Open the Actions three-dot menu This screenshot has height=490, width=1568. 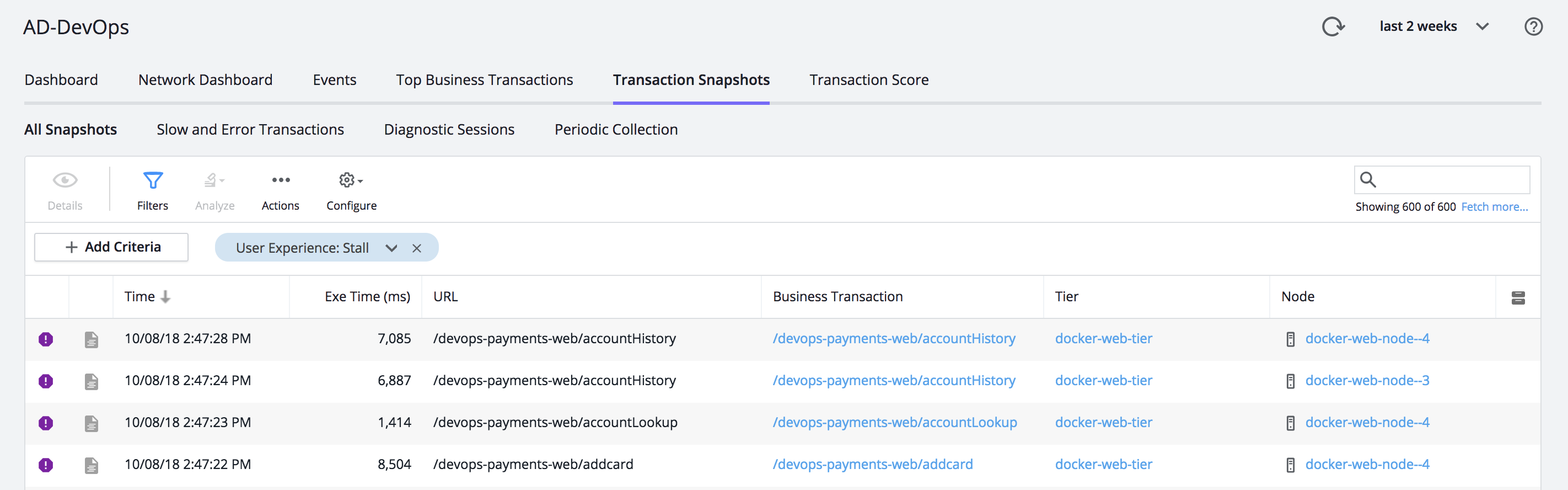pyautogui.click(x=281, y=180)
